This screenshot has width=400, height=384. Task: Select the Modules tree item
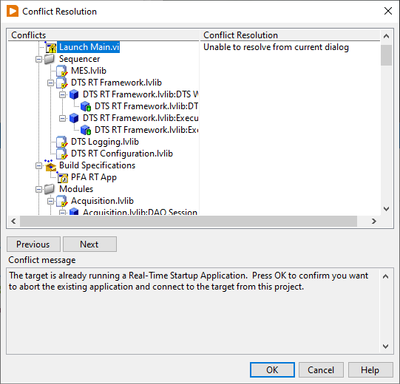76,189
